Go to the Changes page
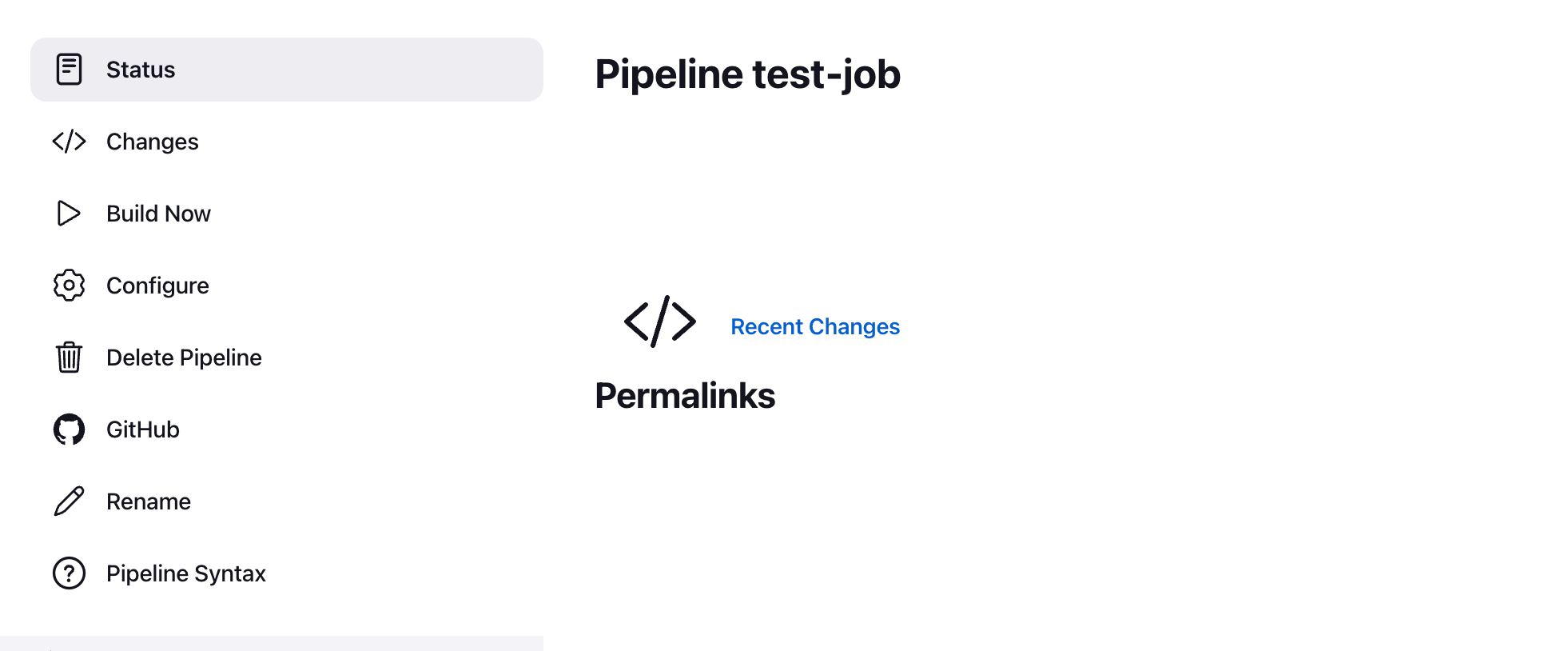Image resolution: width=1568 pixels, height=651 pixels. (x=152, y=142)
